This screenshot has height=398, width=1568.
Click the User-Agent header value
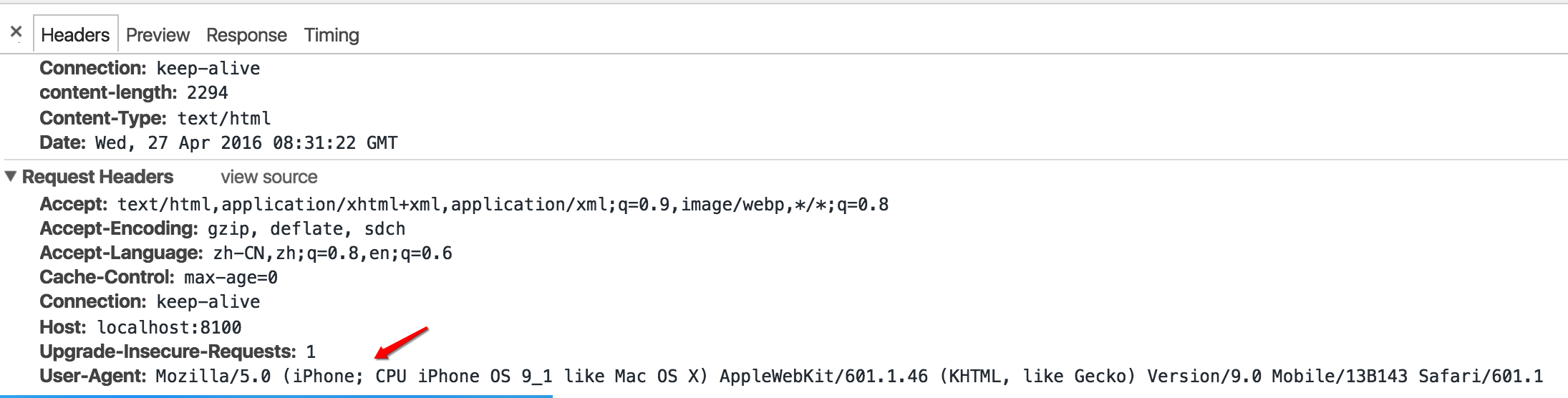(848, 377)
